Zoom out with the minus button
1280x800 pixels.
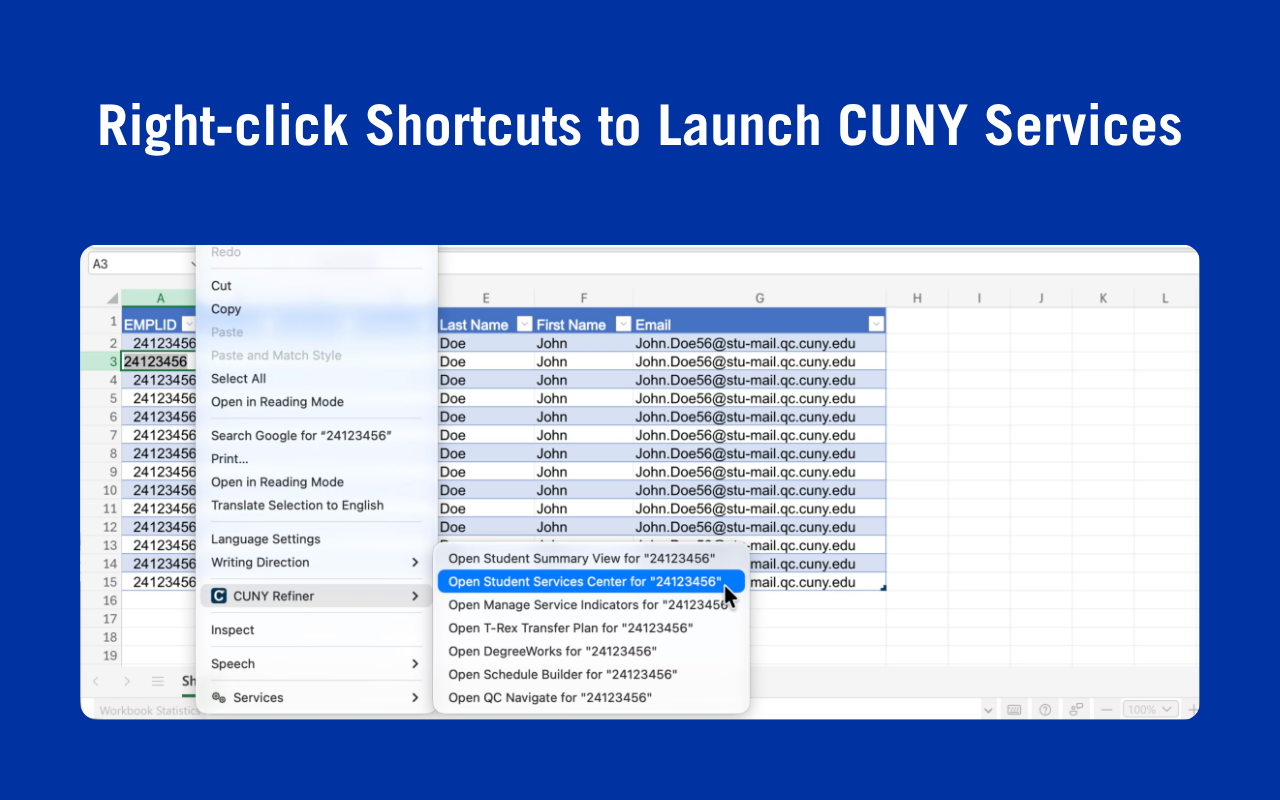click(1106, 709)
